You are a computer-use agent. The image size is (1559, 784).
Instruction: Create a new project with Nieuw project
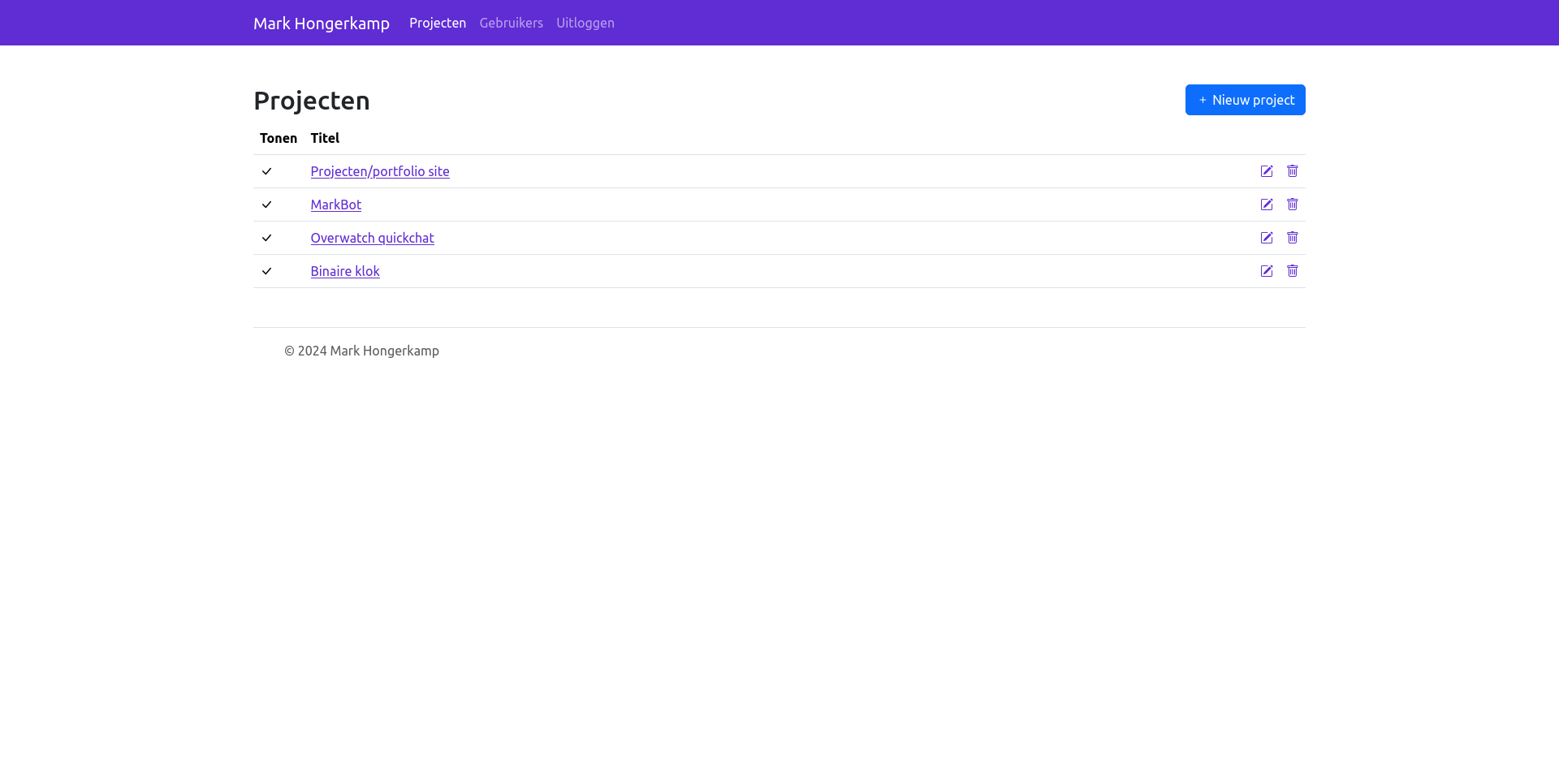tap(1245, 99)
